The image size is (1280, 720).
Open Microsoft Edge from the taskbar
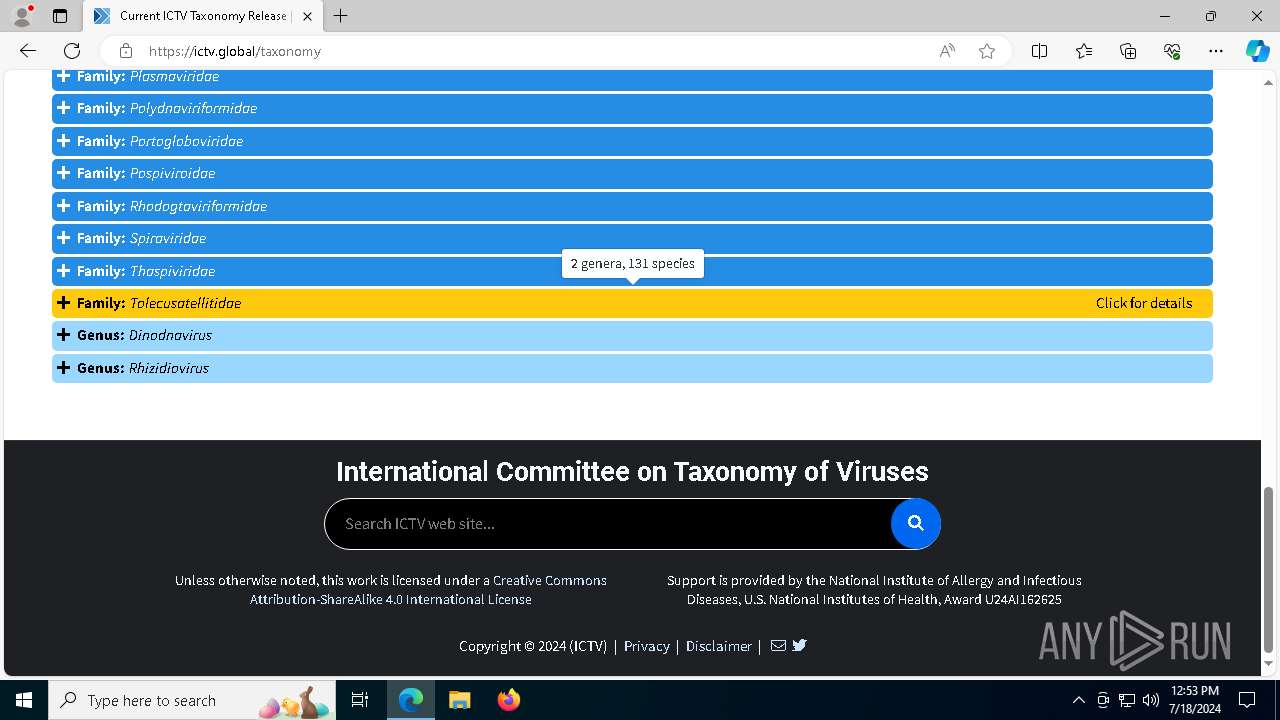point(411,700)
